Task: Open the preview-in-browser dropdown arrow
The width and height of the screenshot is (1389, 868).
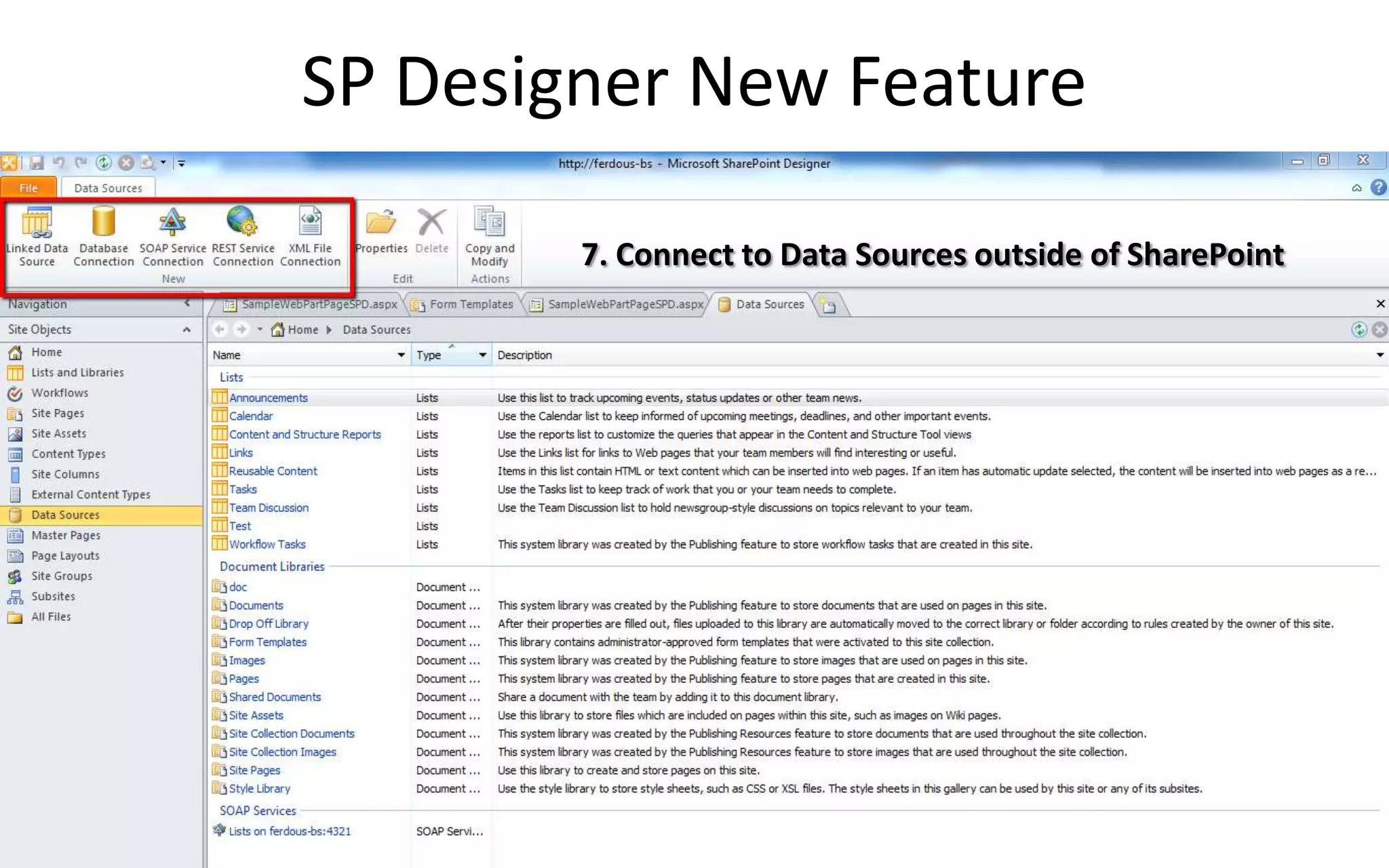Action: point(163,163)
